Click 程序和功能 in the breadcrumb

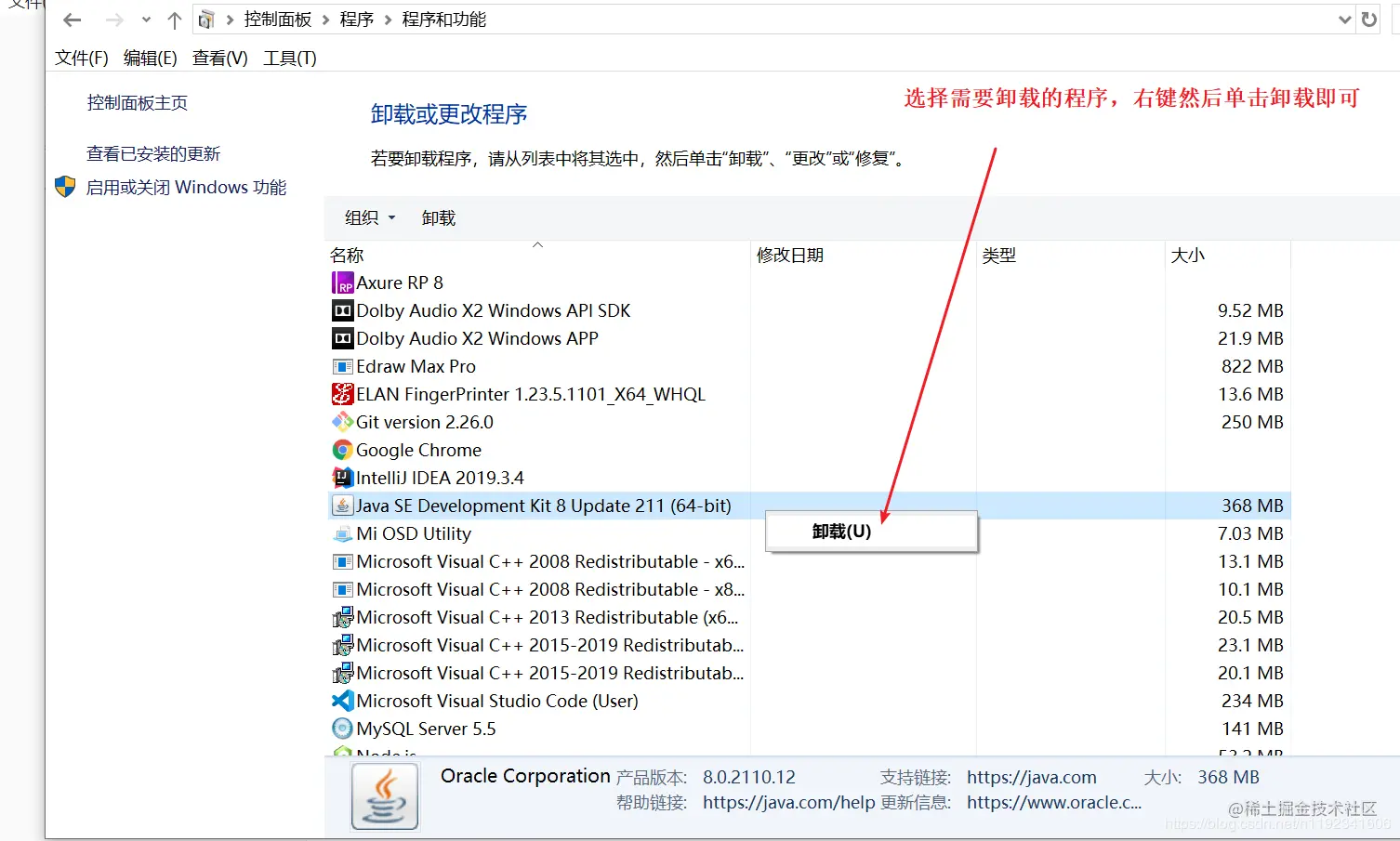tap(444, 20)
